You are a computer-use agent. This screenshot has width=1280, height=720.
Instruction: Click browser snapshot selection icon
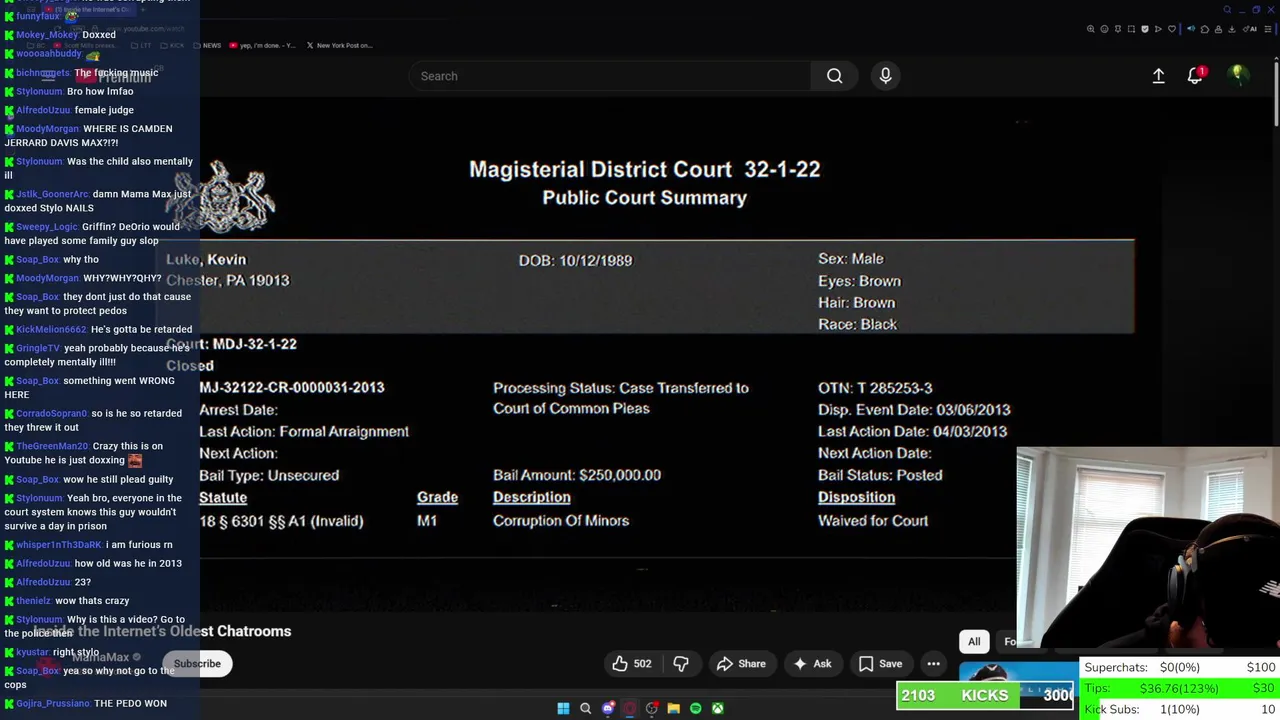1131,29
